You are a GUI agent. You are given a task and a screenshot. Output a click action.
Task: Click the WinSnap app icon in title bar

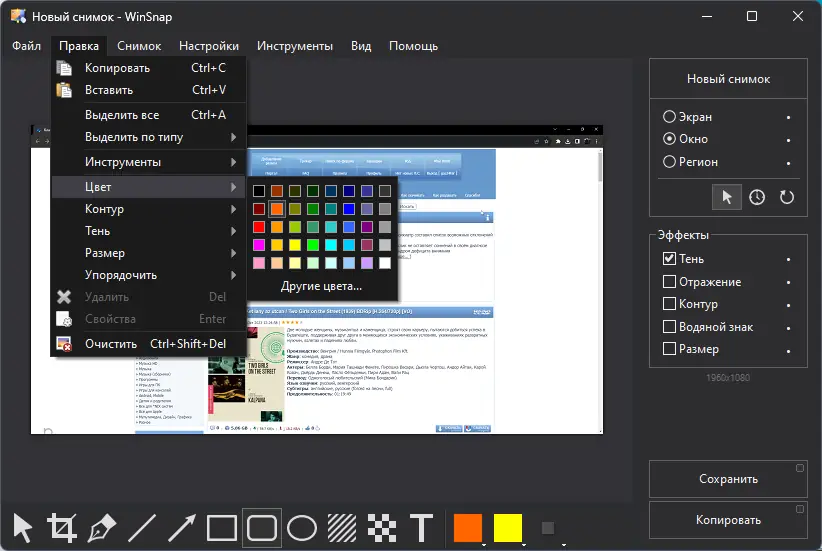[x=18, y=16]
